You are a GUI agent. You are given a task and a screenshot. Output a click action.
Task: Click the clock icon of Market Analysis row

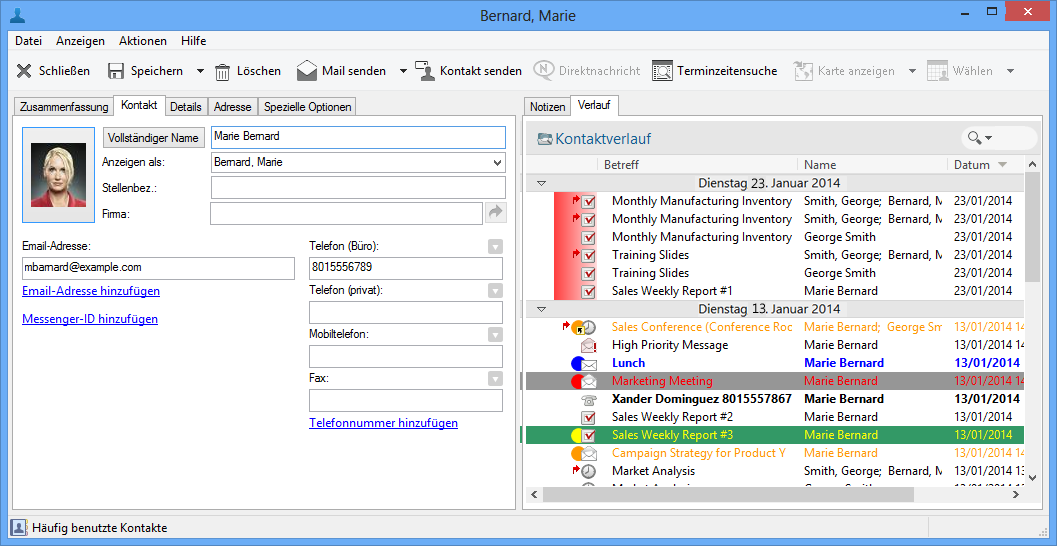[588, 471]
